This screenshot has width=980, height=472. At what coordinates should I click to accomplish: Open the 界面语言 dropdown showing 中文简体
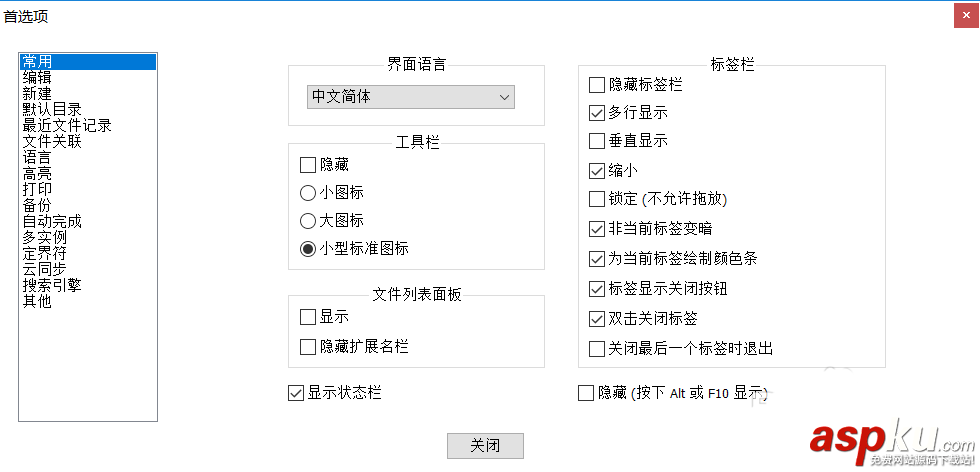[410, 97]
